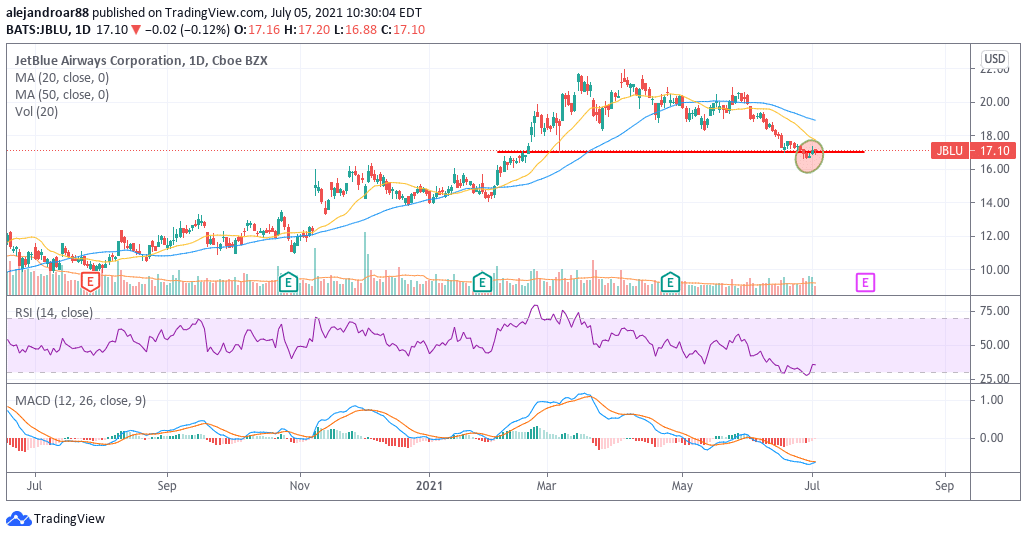This screenshot has width=1027, height=537.
Task: Select the MA (50, close, 0) legend
Action: point(62,94)
